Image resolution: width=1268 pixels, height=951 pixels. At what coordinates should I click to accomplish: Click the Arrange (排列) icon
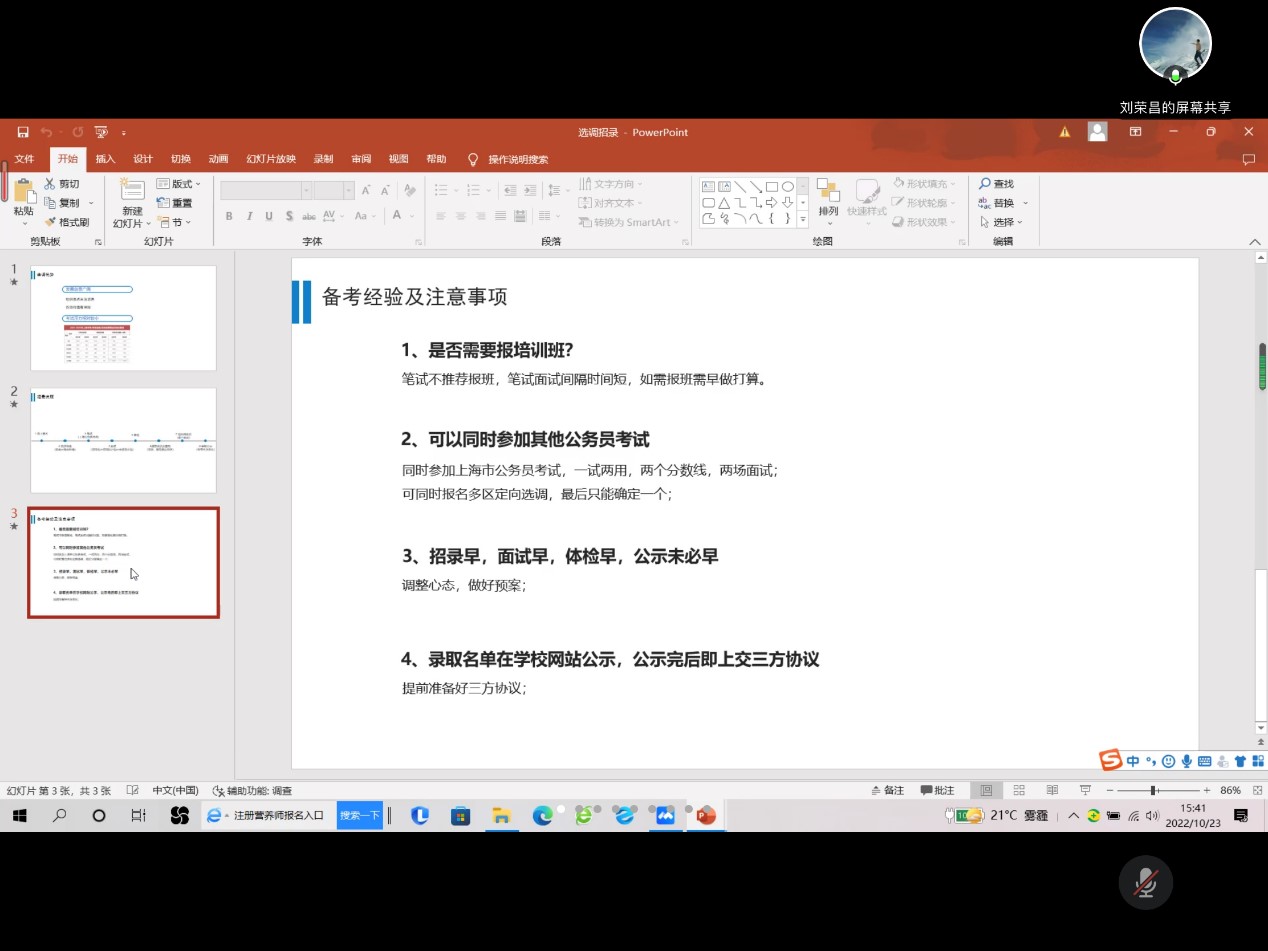828,192
